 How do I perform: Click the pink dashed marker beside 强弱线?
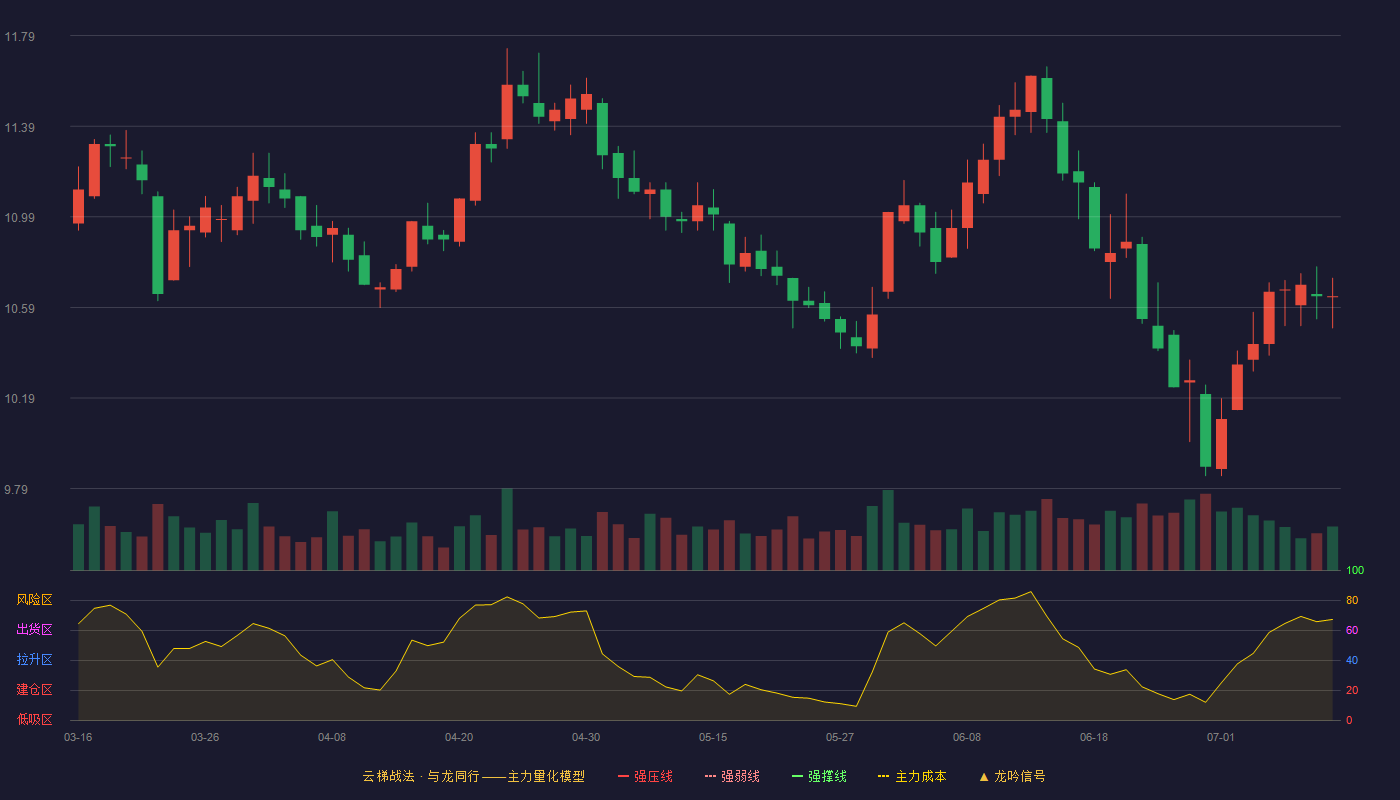[x=711, y=776]
